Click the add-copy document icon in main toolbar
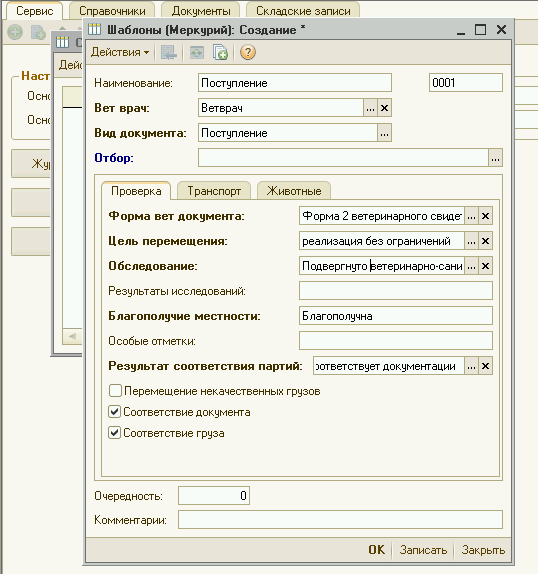538x574 pixels. pyautogui.click(x=38, y=32)
